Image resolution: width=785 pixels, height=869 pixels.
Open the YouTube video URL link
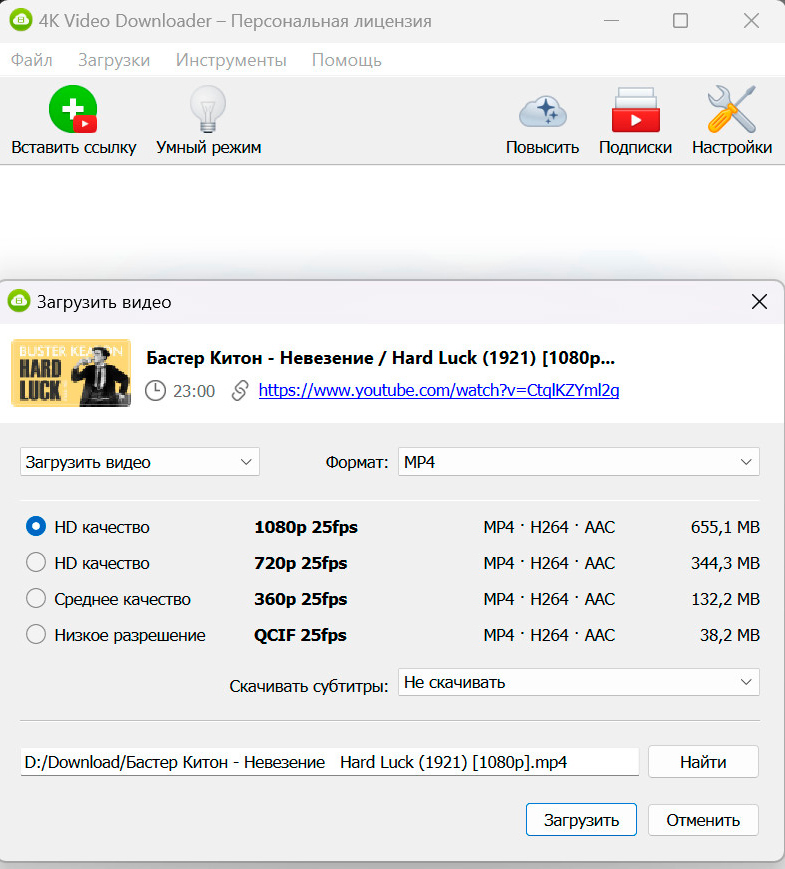438,391
